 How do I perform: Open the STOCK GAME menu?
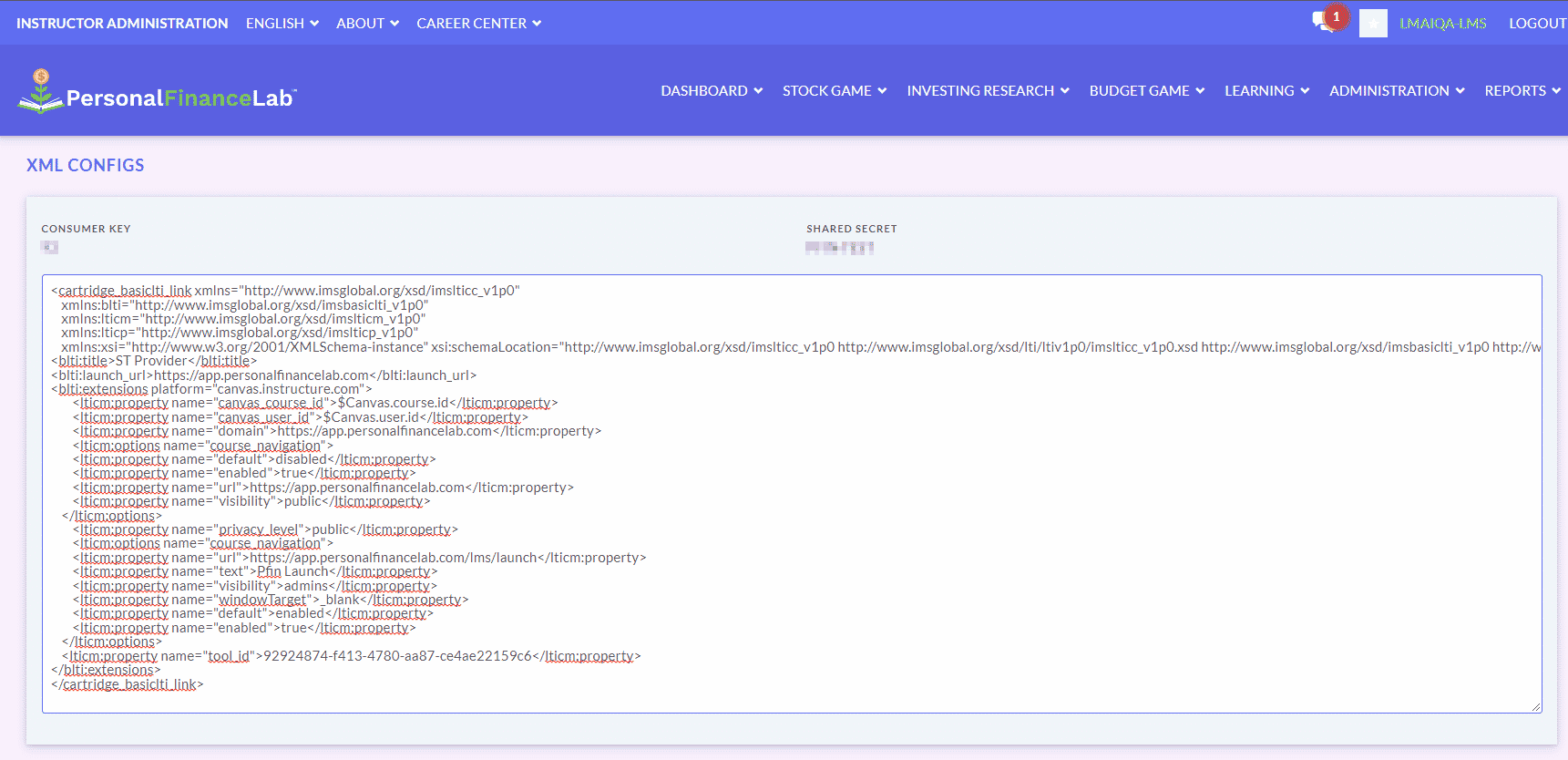tap(835, 90)
